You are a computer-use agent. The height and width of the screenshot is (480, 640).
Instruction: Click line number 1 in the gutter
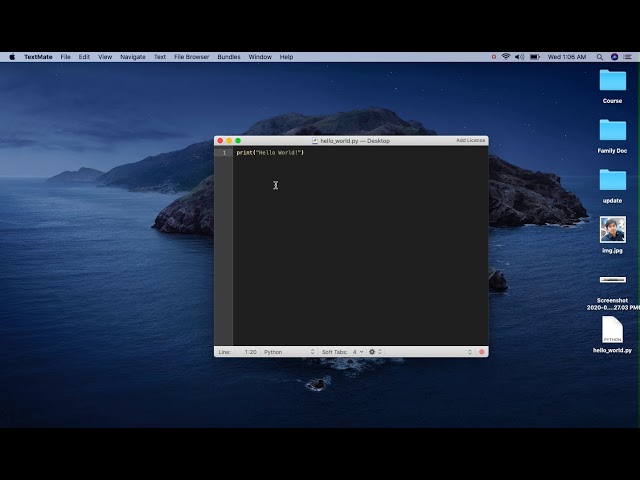coord(224,153)
